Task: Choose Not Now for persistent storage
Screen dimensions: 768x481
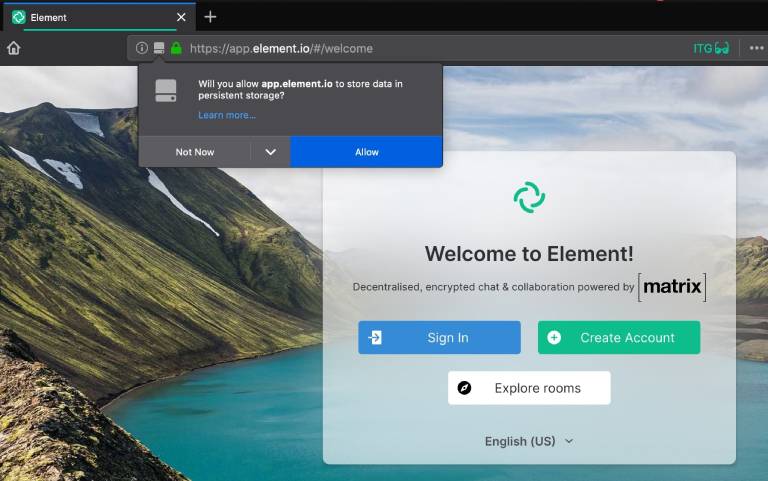Action: pyautogui.click(x=194, y=152)
